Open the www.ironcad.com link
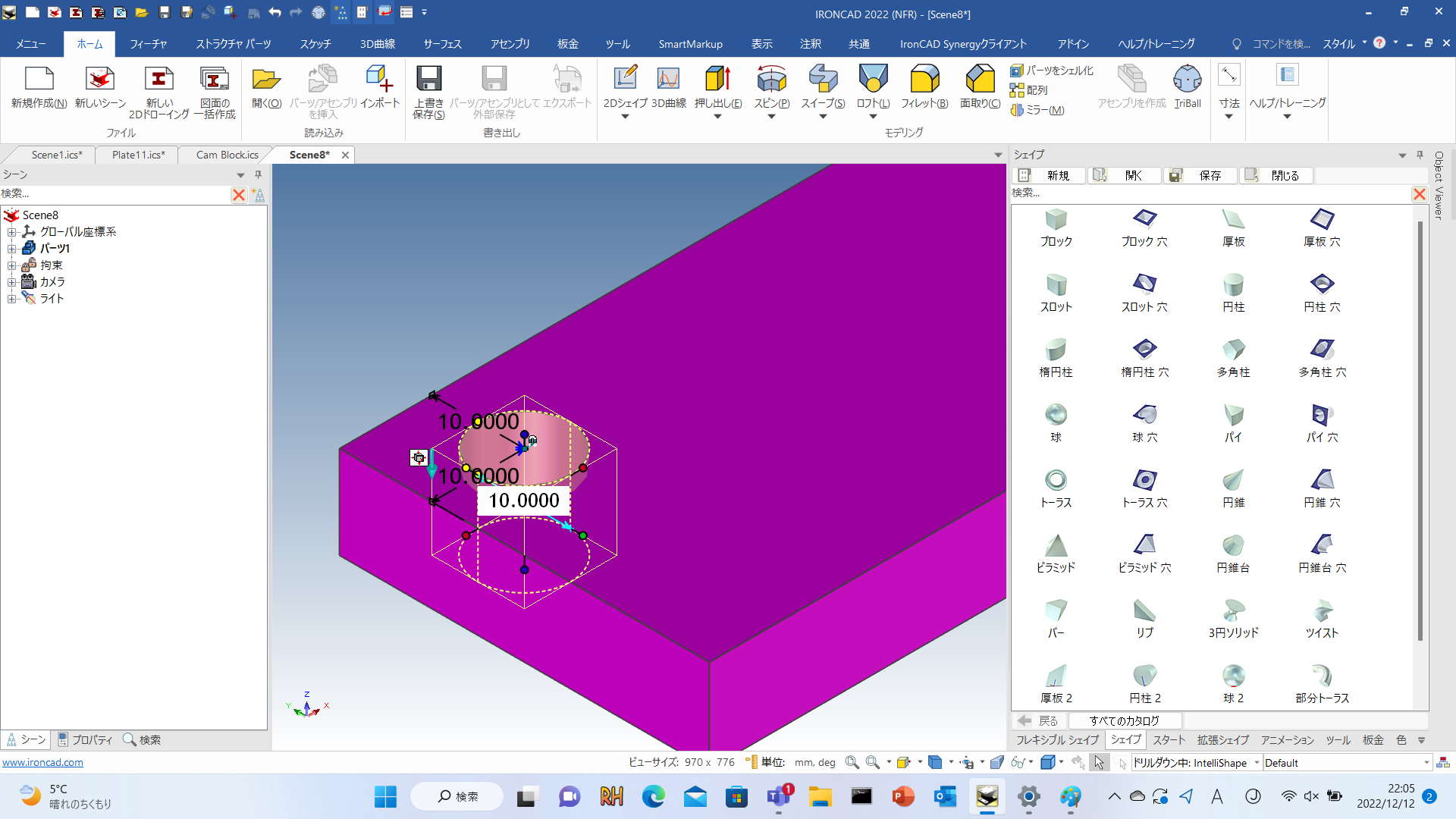Image resolution: width=1456 pixels, height=819 pixels. pos(42,762)
